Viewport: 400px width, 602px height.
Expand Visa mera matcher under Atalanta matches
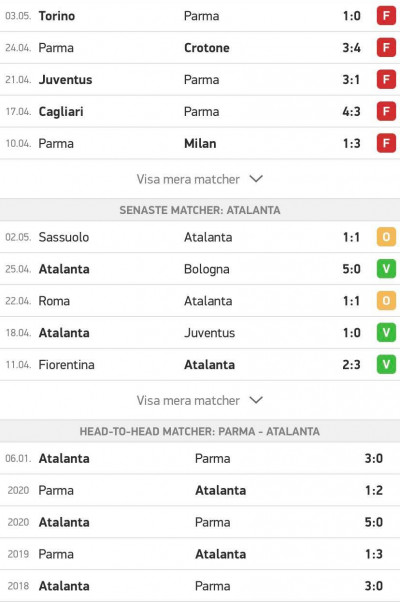point(200,400)
